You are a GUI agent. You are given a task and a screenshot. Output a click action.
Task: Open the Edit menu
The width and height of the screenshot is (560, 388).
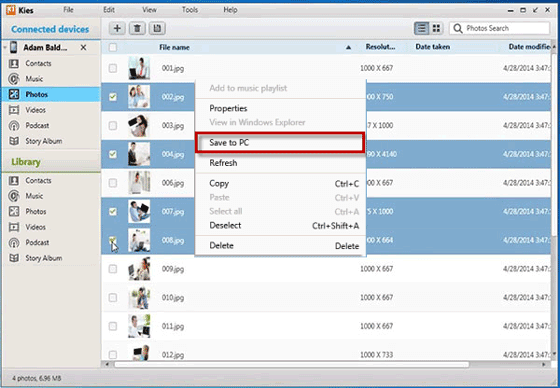tap(109, 10)
